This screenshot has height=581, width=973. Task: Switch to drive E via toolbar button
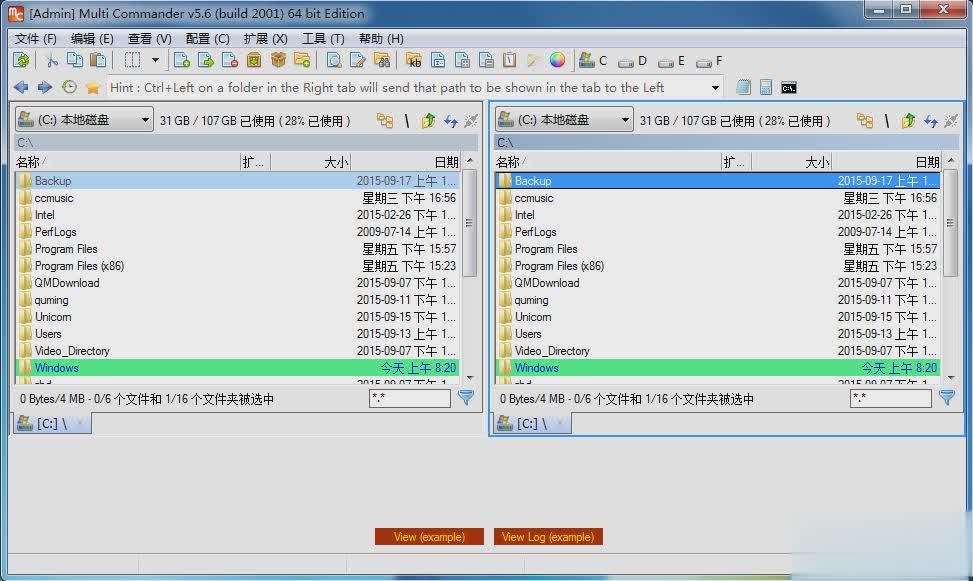671,61
